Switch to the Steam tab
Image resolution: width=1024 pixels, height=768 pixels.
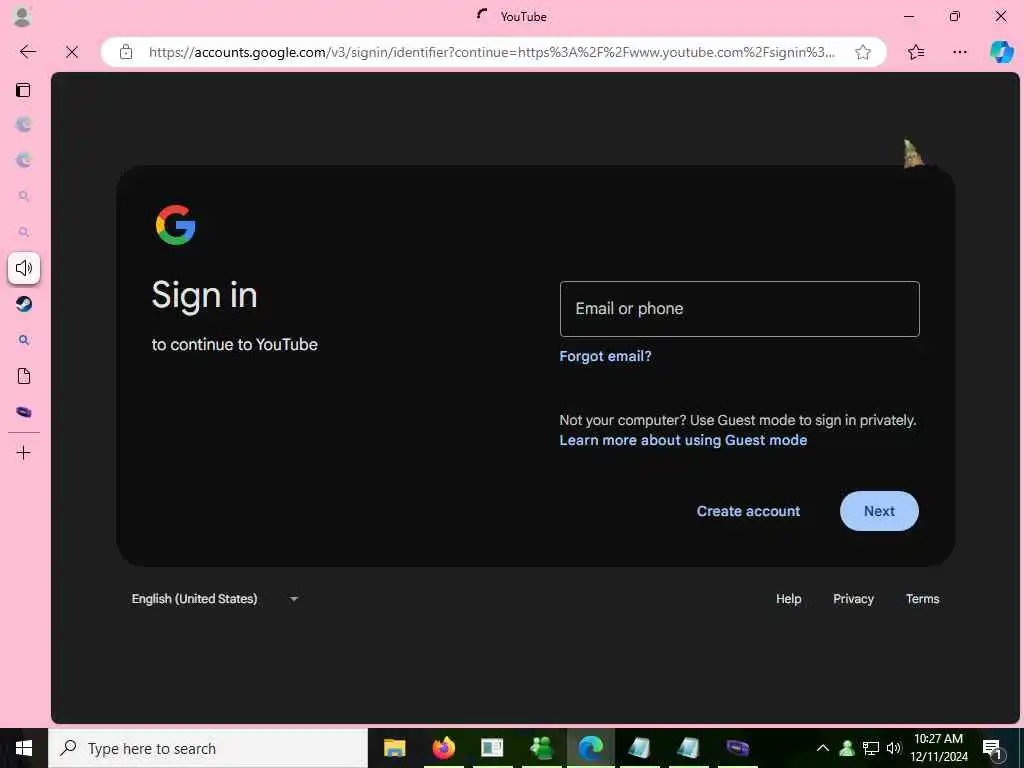click(24, 304)
